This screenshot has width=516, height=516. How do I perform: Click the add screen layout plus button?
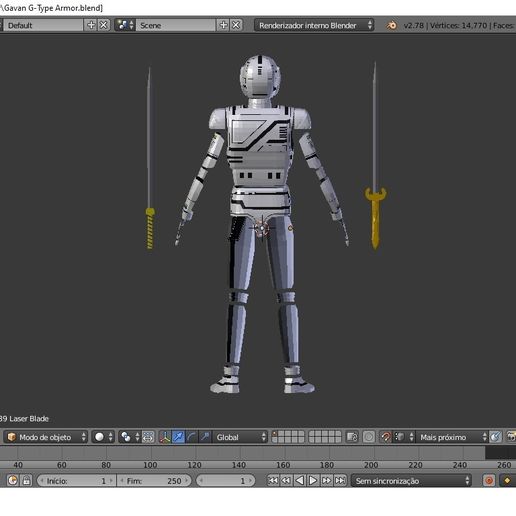pyautogui.click(x=91, y=25)
